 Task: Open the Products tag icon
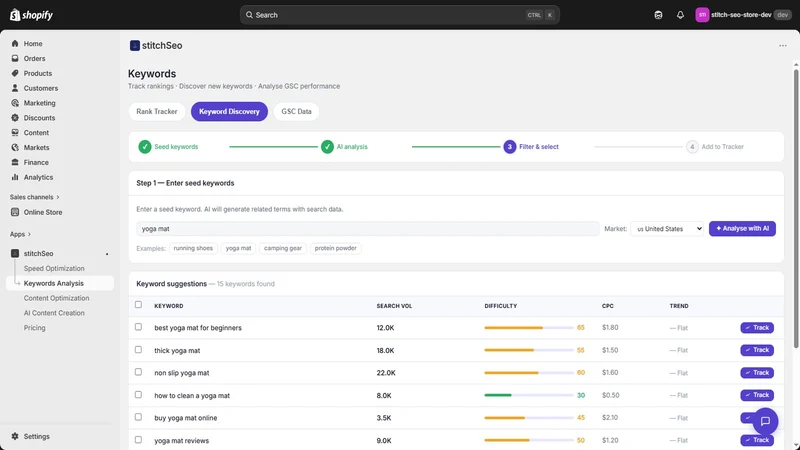click(x=15, y=73)
